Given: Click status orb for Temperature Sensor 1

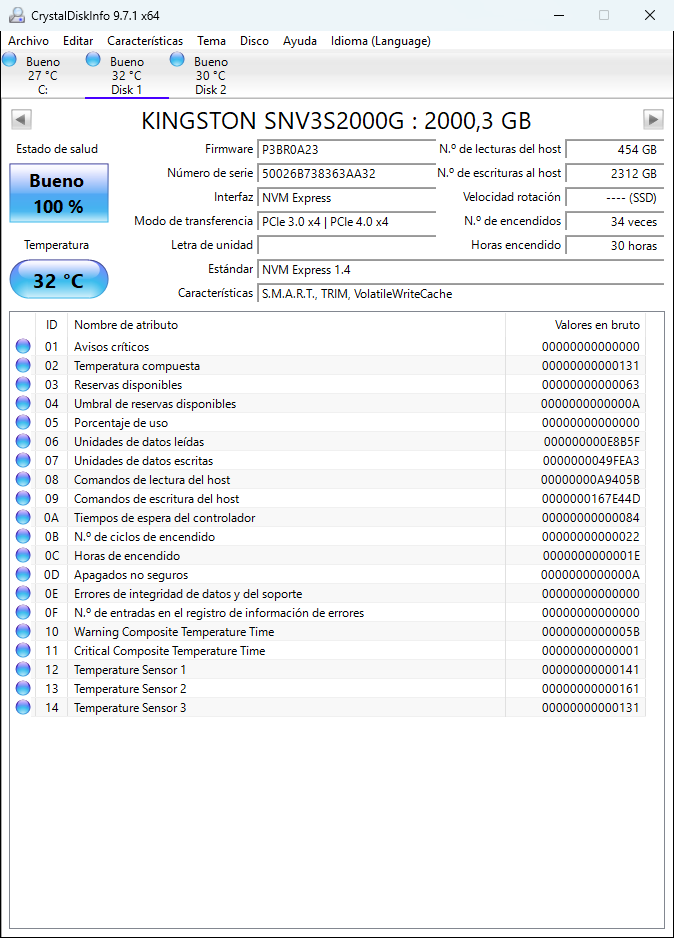Looking at the screenshot, I should [x=23, y=669].
